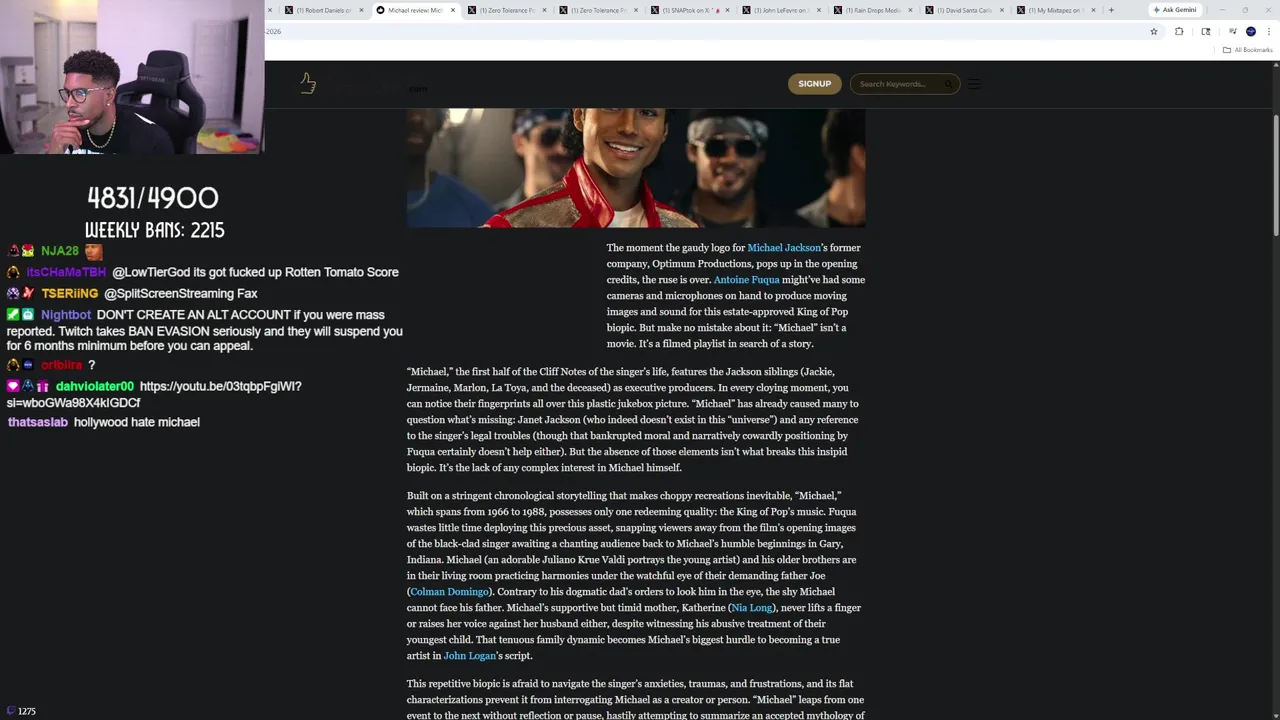The image size is (1280, 720).
Task: Open the All Bookmarks folder
Action: (1247, 50)
